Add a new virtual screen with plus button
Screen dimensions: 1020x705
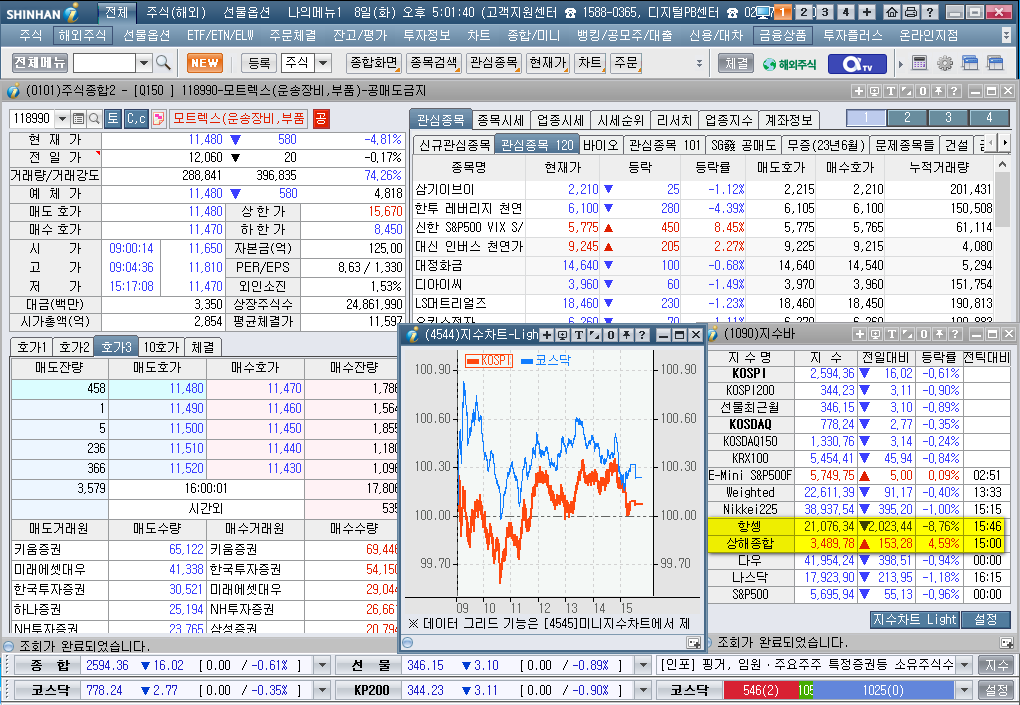867,12
